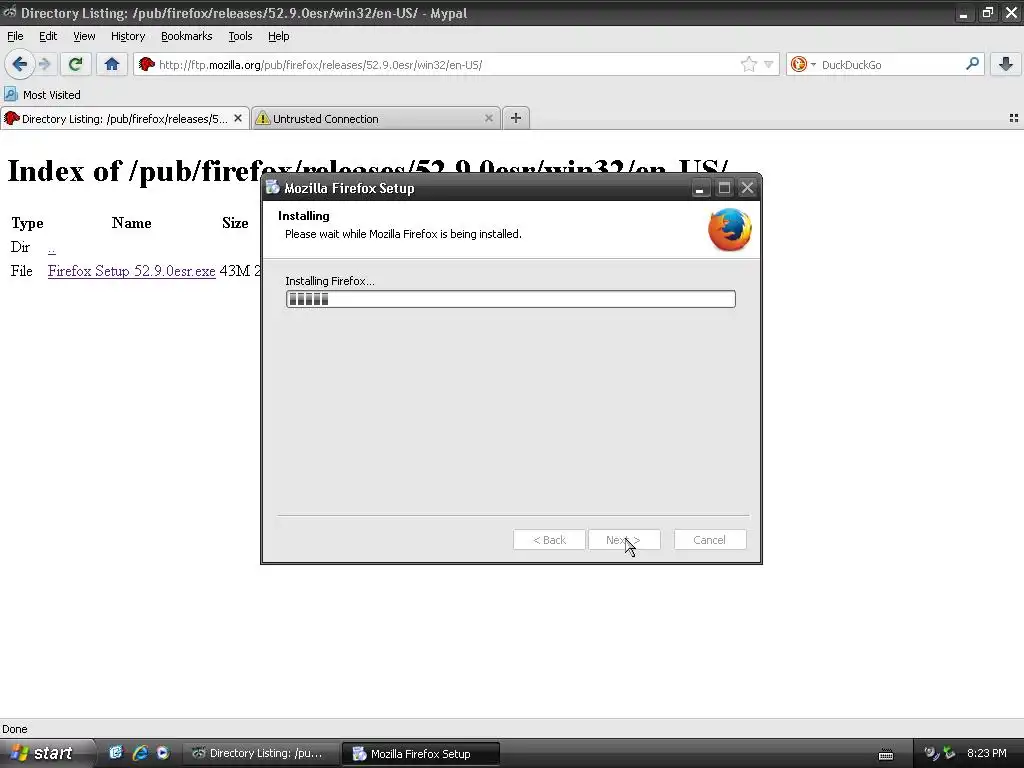This screenshot has width=1024, height=768.
Task: Click the network tray icon by the clock
Action: [950, 753]
